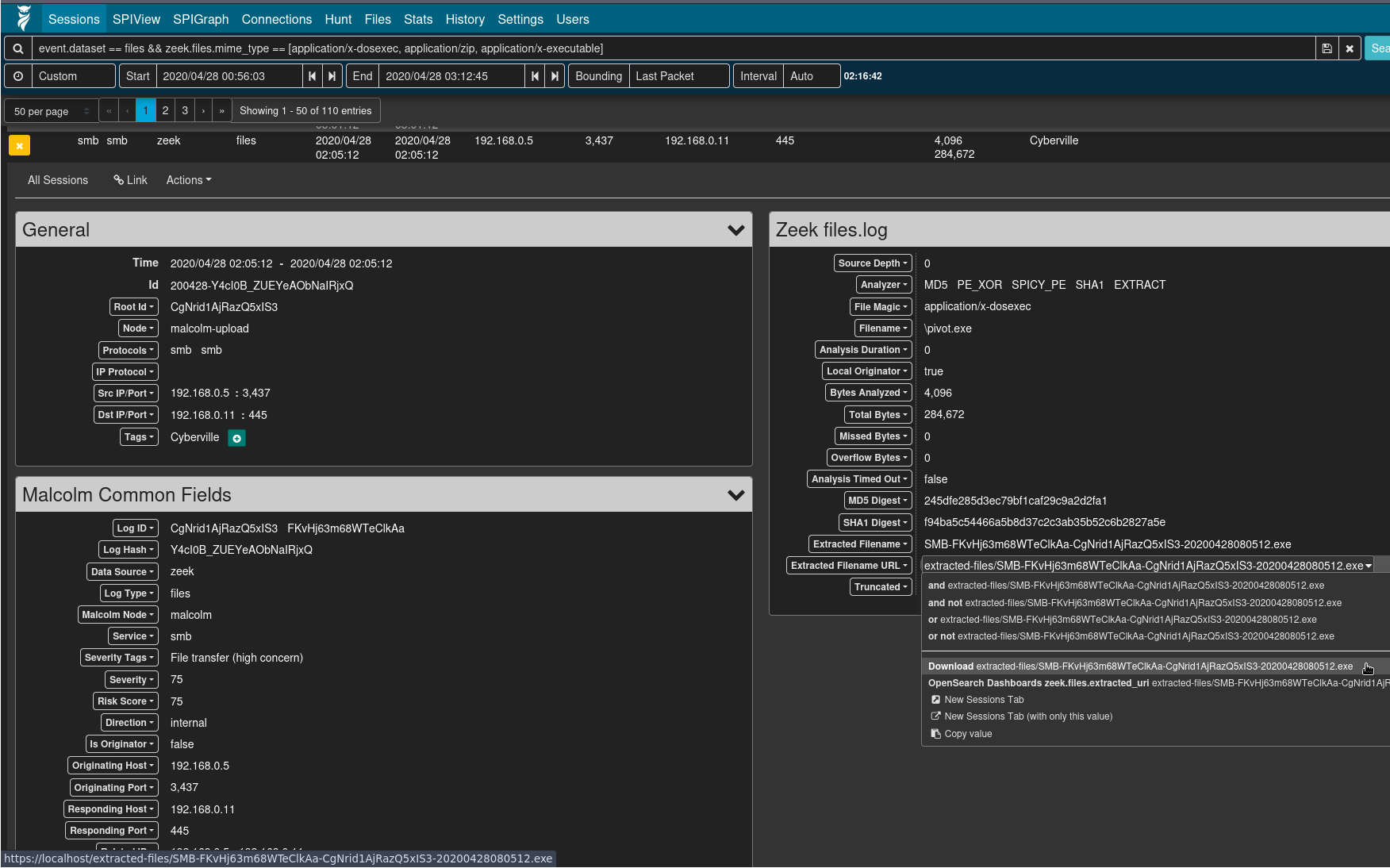Image resolution: width=1390 pixels, height=868 pixels.
Task: Download the extracted pivot.exe file
Action: tap(1155, 666)
